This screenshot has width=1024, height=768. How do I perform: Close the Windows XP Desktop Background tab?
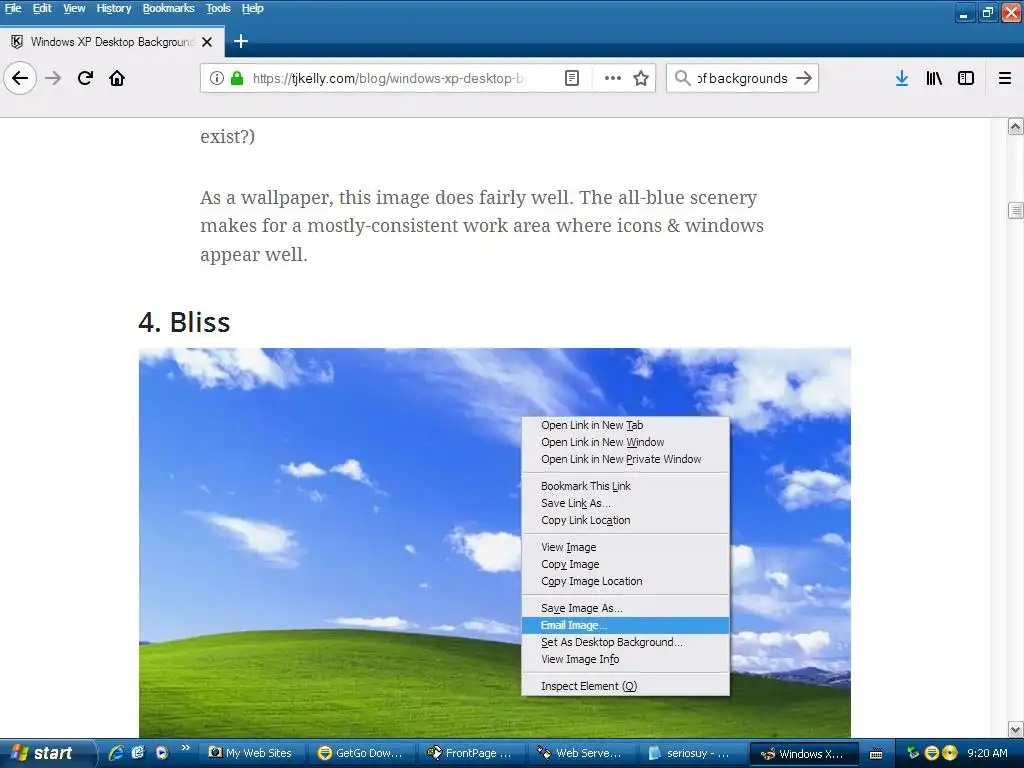[207, 42]
